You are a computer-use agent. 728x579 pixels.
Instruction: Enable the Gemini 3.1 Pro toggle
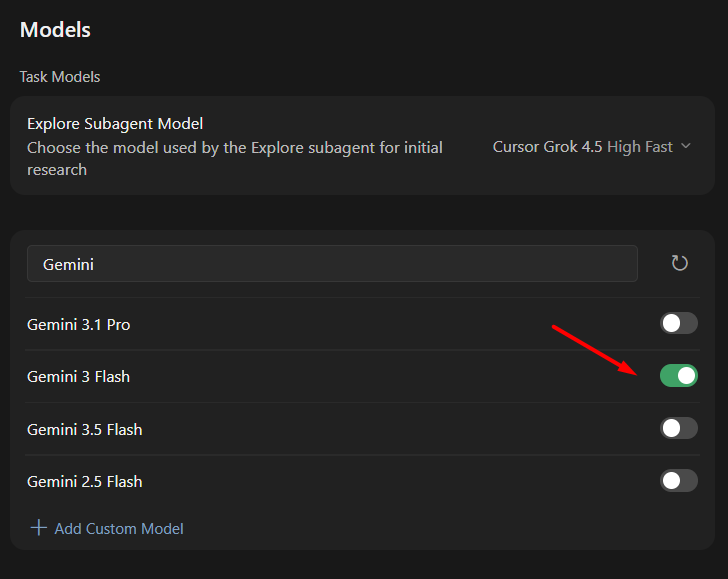click(x=678, y=323)
